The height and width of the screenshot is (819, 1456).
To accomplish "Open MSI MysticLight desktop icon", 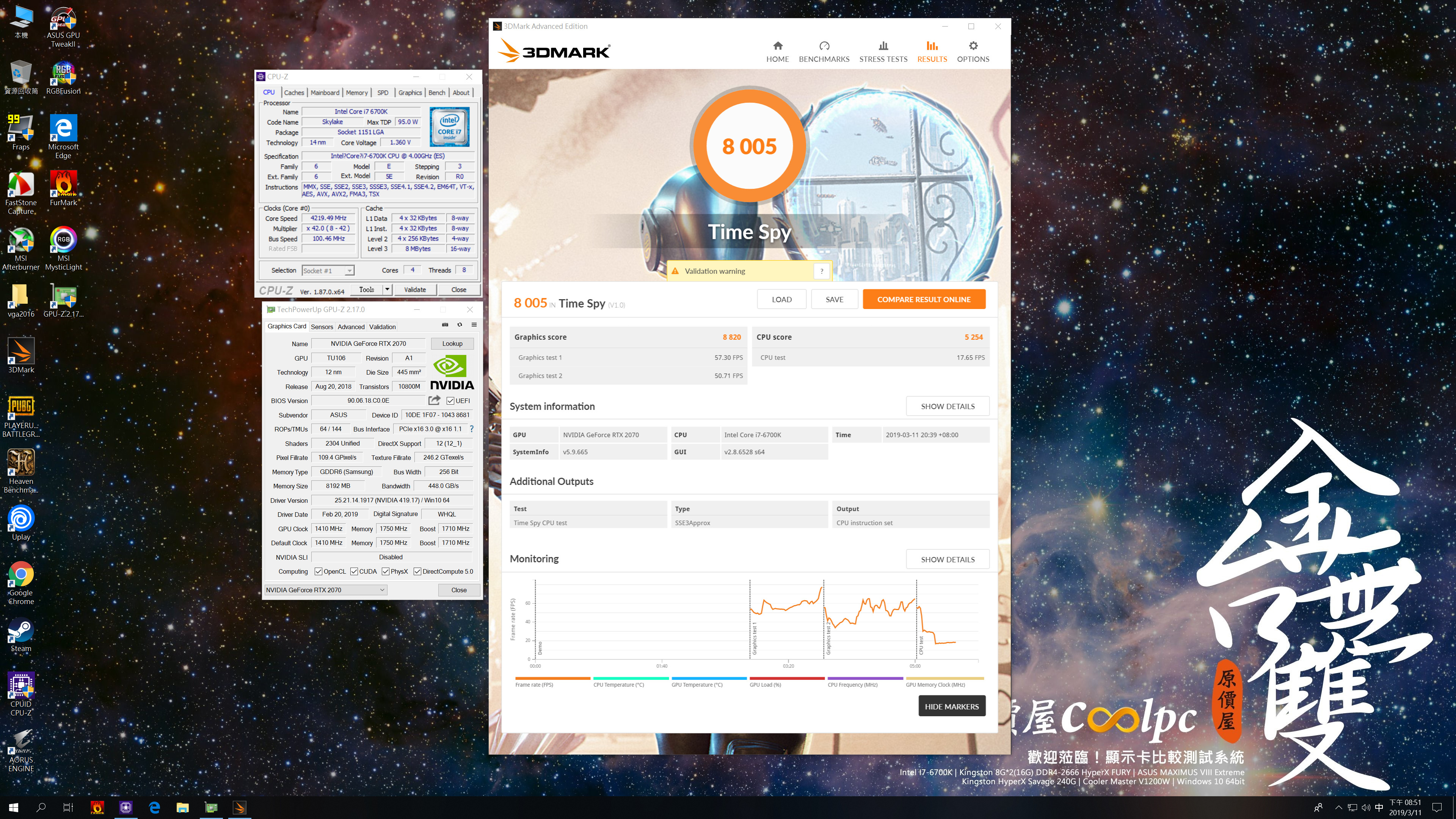I will 63,248.
